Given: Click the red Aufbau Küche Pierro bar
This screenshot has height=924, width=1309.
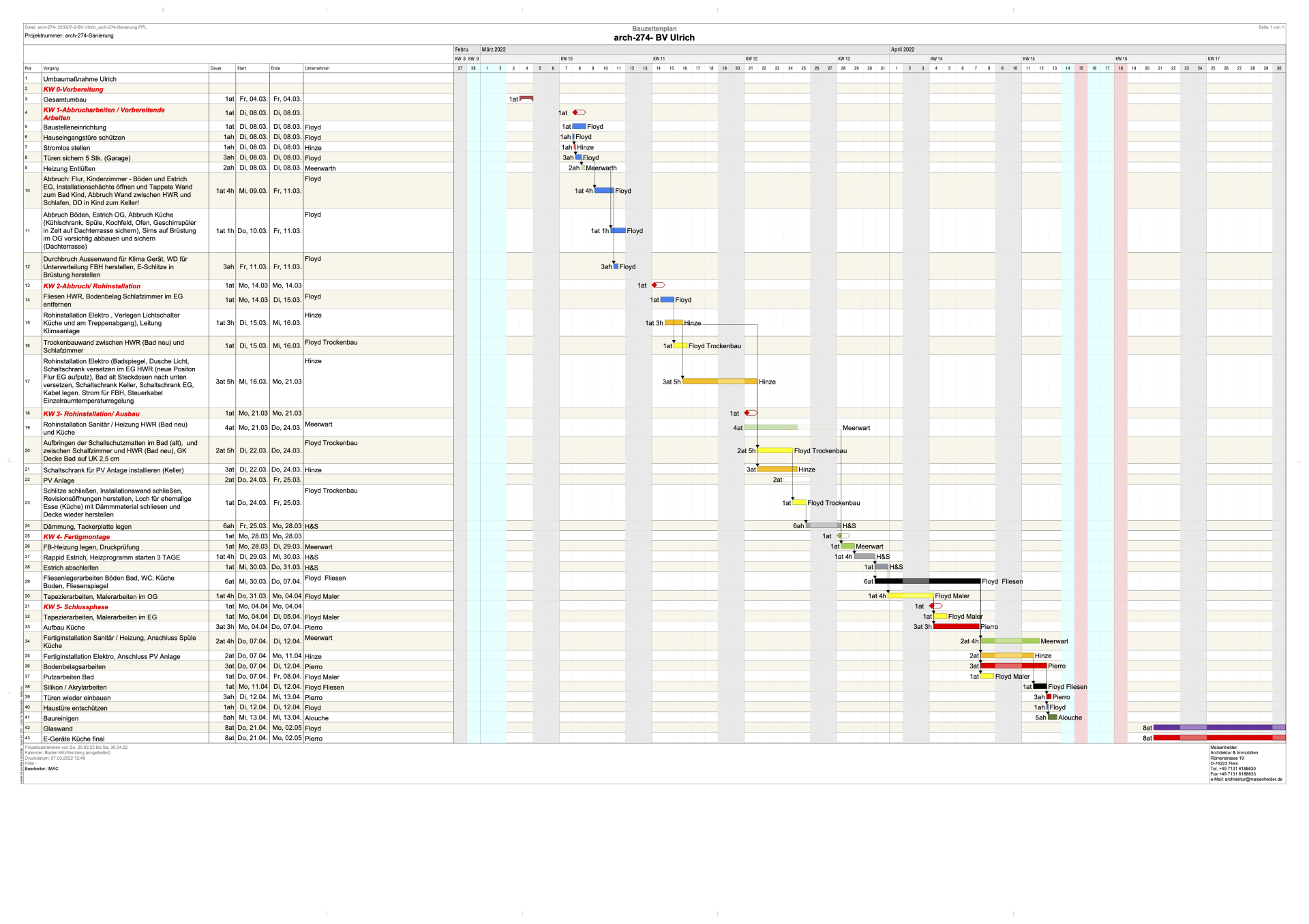Looking at the screenshot, I should pyautogui.click(x=956, y=626).
